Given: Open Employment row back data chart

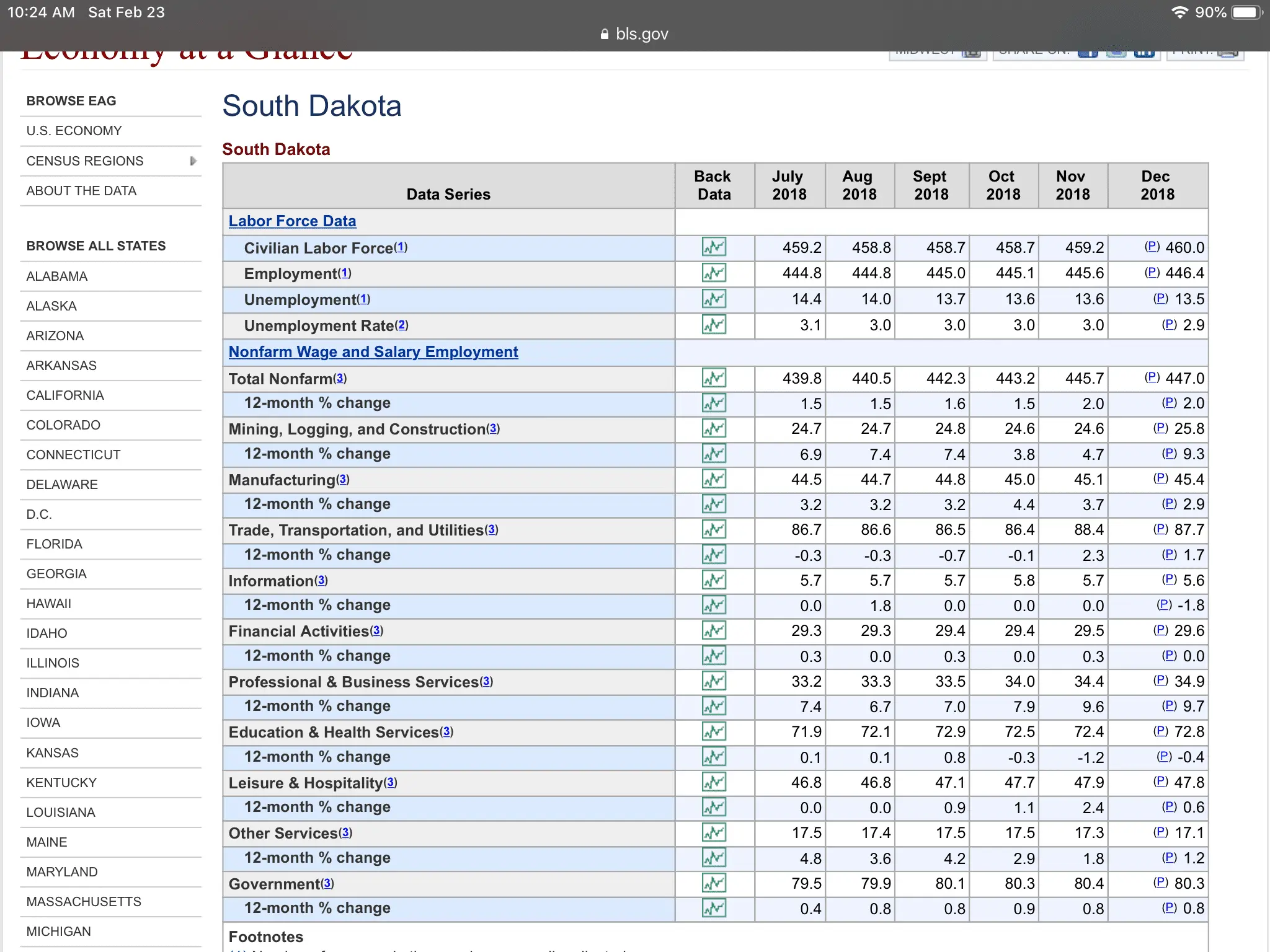Looking at the screenshot, I should pyautogui.click(x=714, y=273).
